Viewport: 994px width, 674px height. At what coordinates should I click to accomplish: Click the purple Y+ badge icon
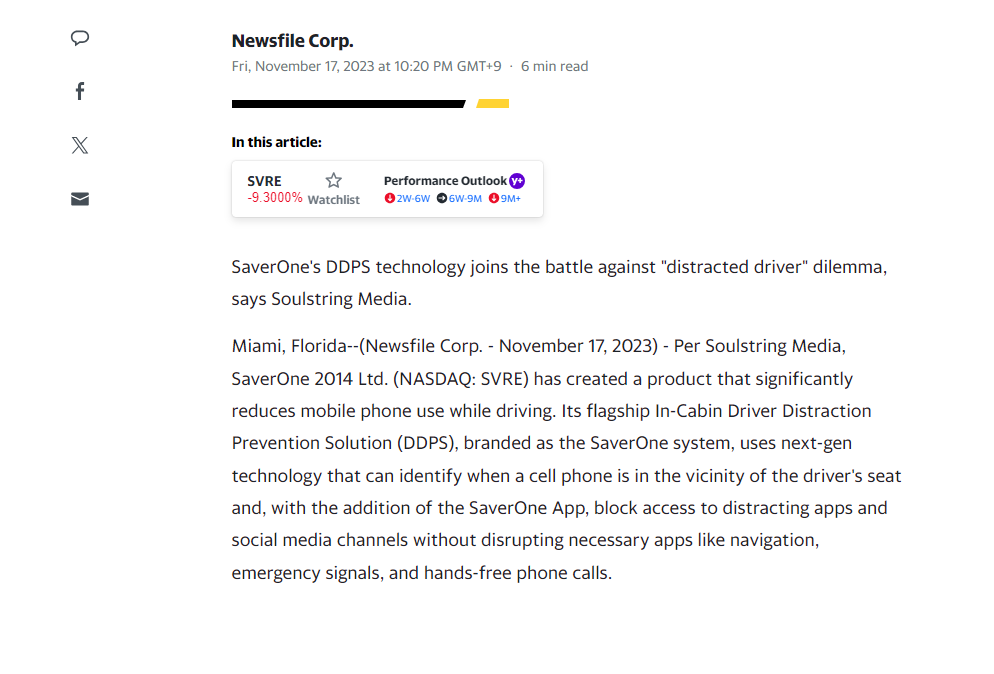click(x=517, y=181)
